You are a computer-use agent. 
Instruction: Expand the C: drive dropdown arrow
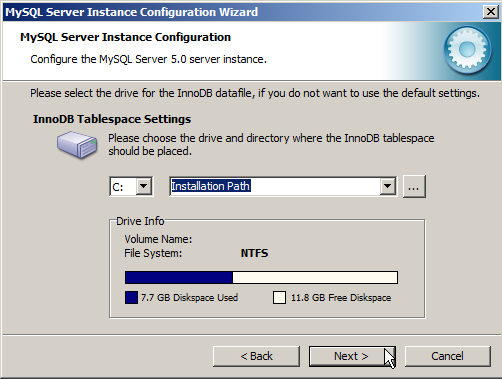(144, 186)
